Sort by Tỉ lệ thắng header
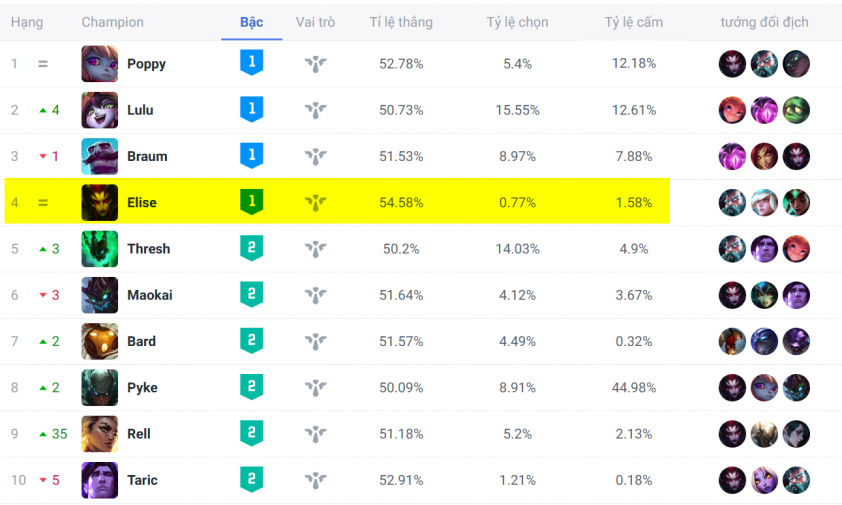The height and width of the screenshot is (505, 842). [x=401, y=22]
